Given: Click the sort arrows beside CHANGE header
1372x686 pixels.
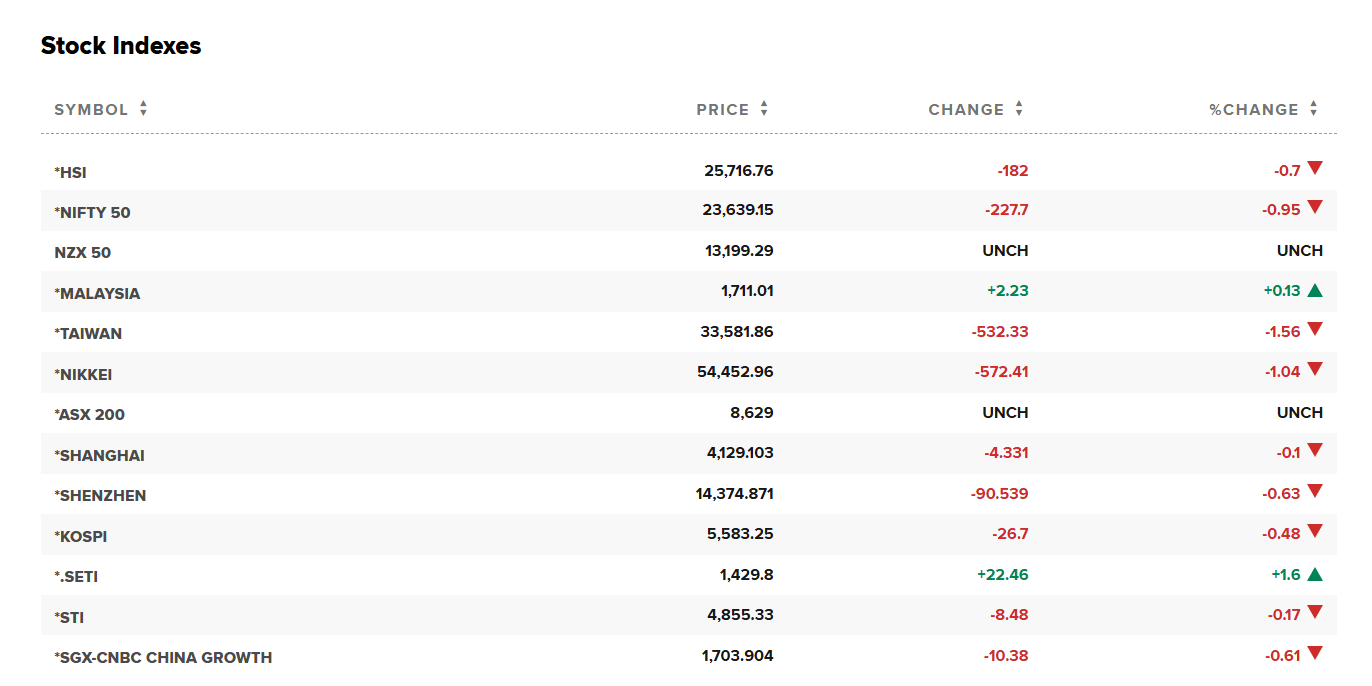Looking at the screenshot, I should click(x=1019, y=109).
